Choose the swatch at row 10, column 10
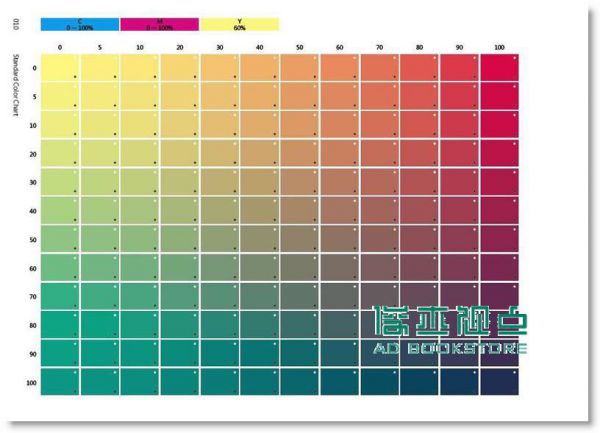The image size is (600, 433). tap(140, 125)
